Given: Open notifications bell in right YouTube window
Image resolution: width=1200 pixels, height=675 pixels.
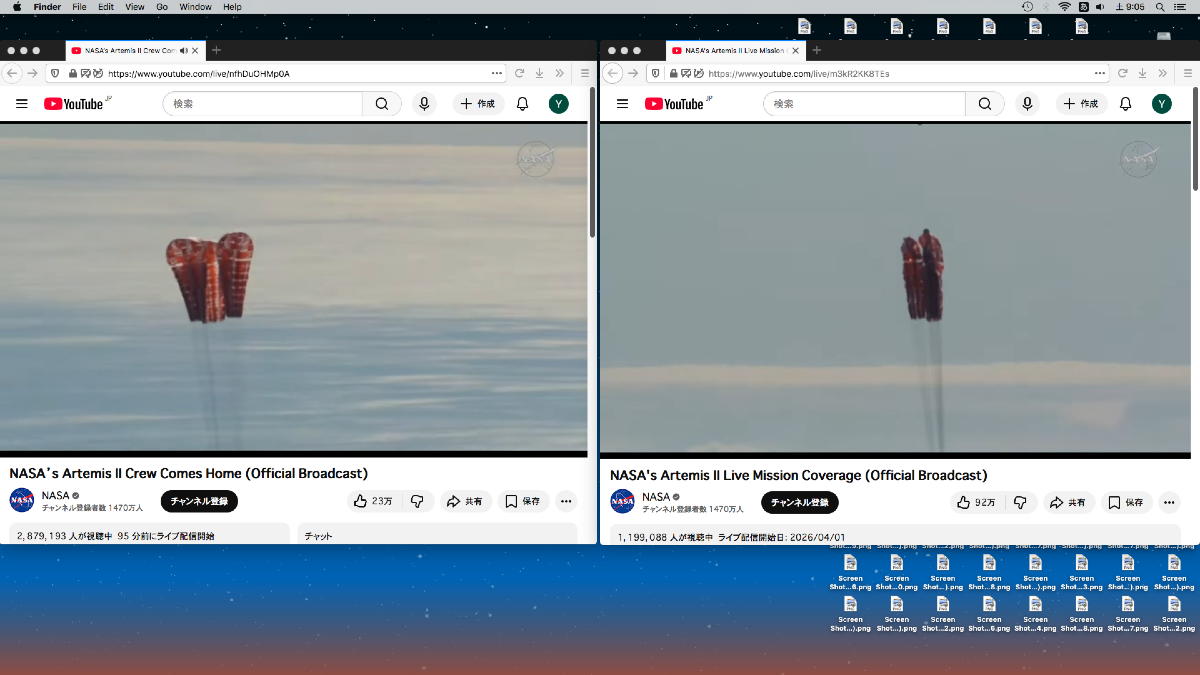Looking at the screenshot, I should pyautogui.click(x=1125, y=104).
